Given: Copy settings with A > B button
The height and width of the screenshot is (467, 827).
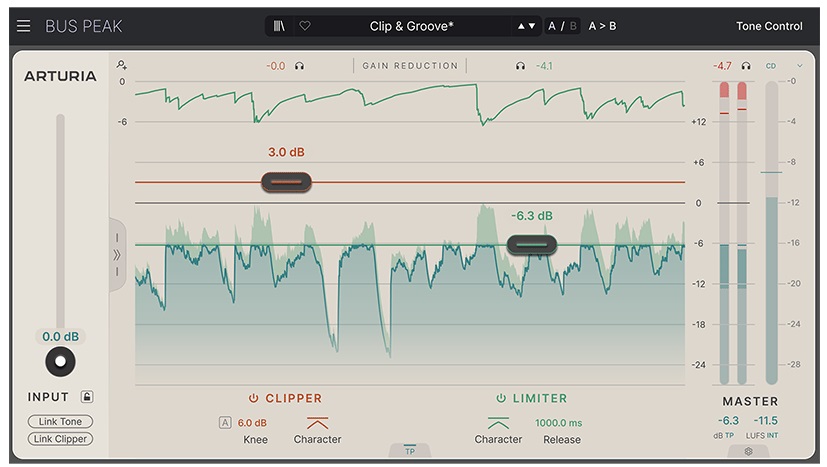Looking at the screenshot, I should pos(602,26).
